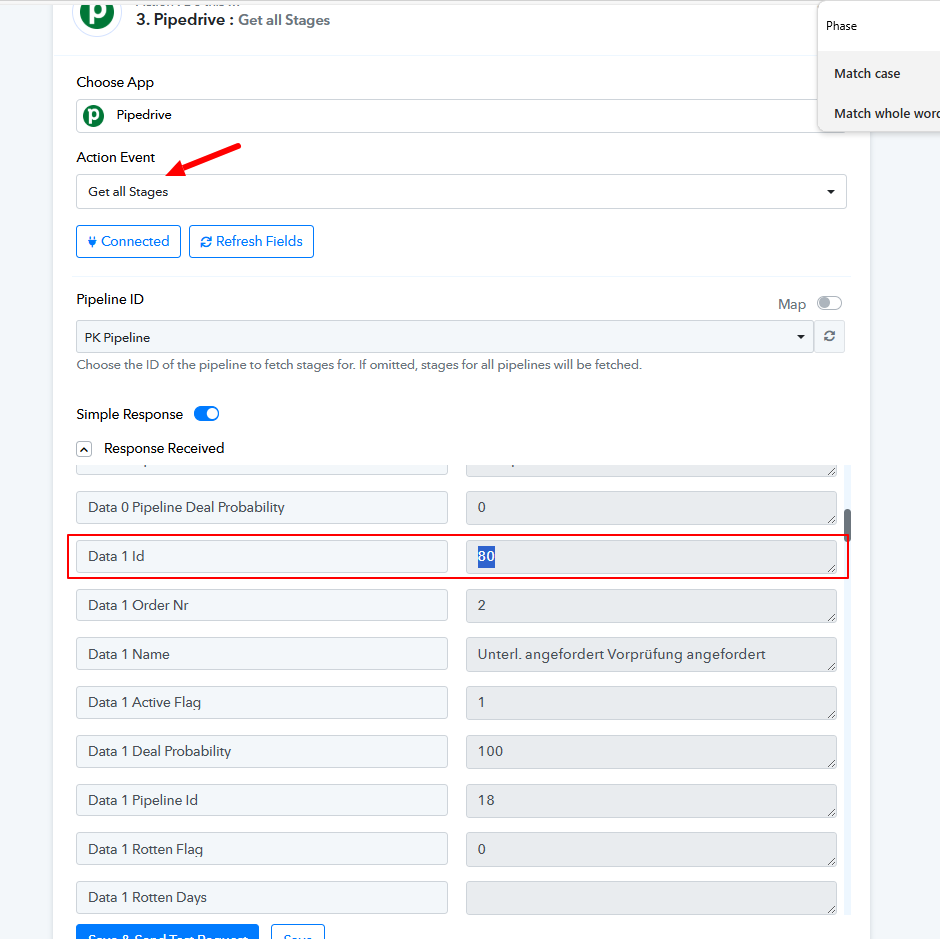Viewport: 940px width, 939px height.
Task: Select Match case option in find panel
Action: (867, 74)
